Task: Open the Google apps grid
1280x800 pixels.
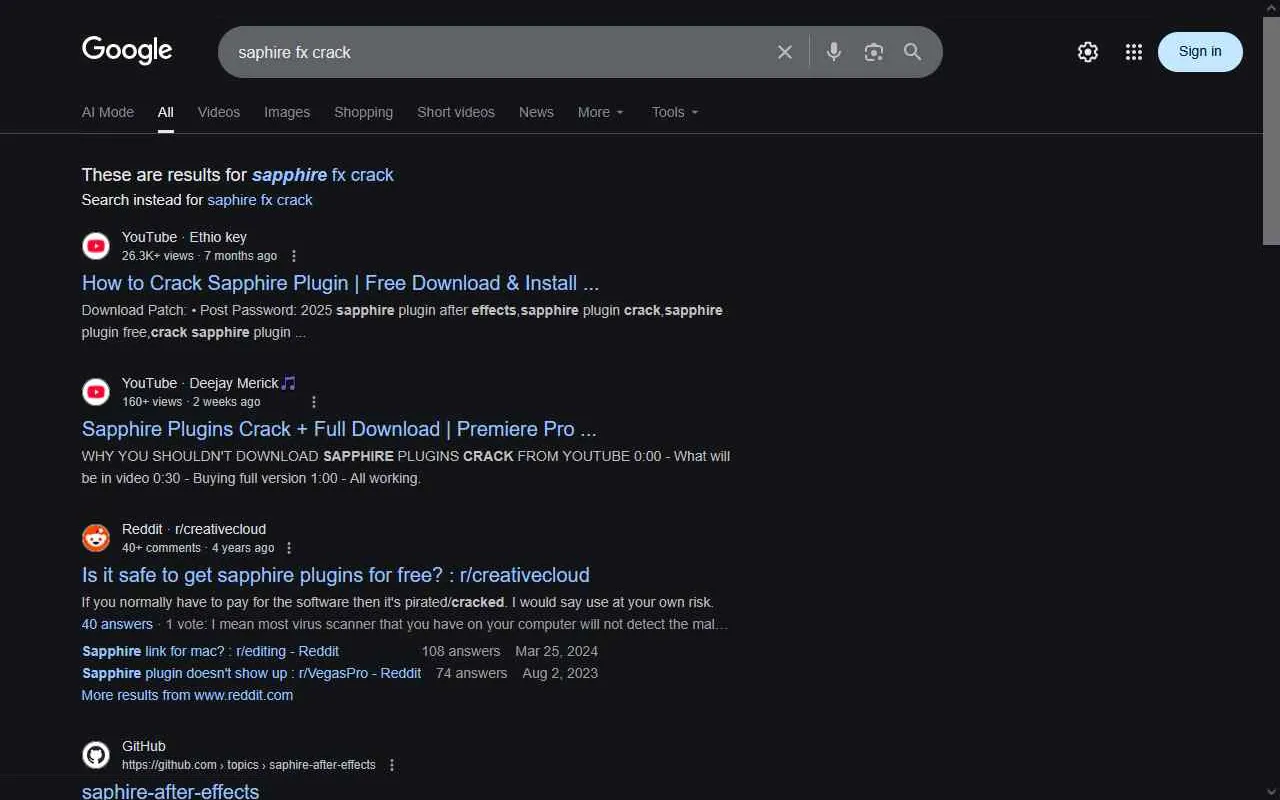Action: pos(1133,52)
